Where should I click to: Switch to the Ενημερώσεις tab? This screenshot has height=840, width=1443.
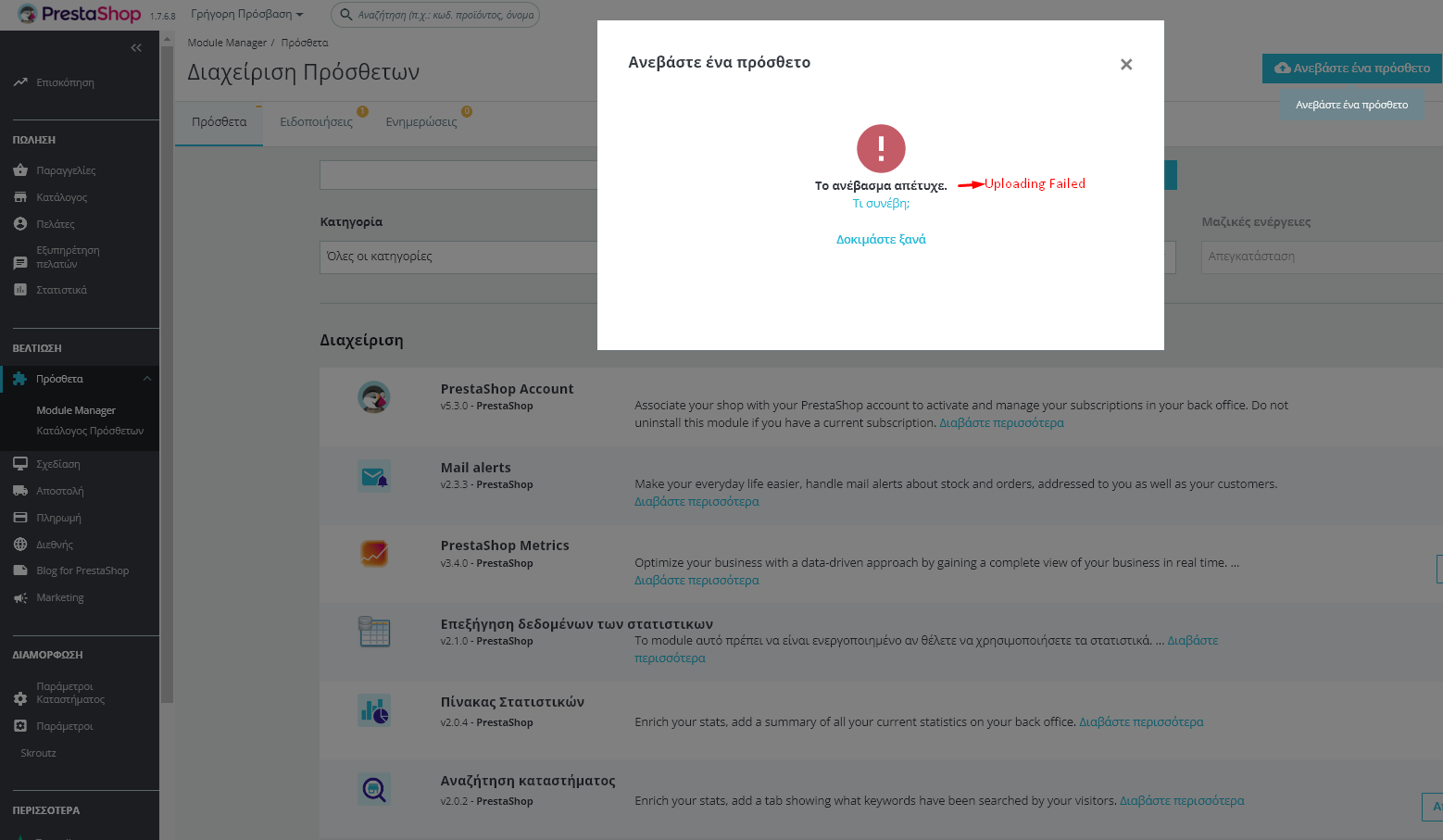point(420,120)
